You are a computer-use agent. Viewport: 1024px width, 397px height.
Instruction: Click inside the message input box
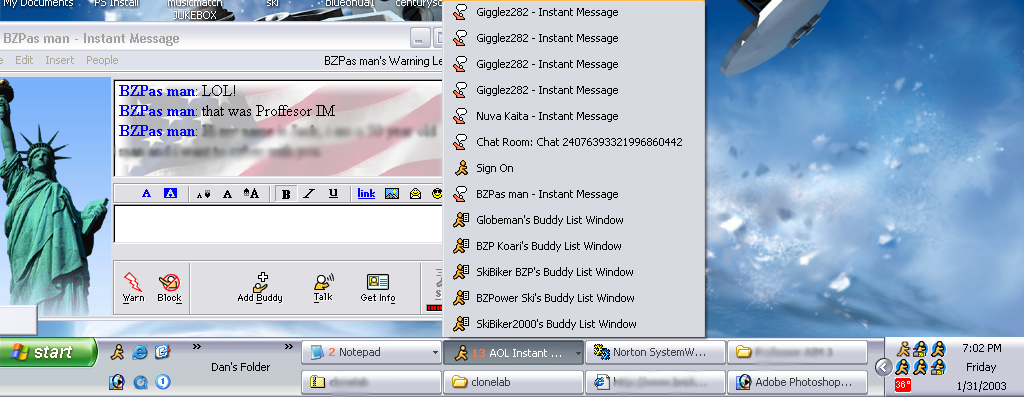[x=278, y=224]
